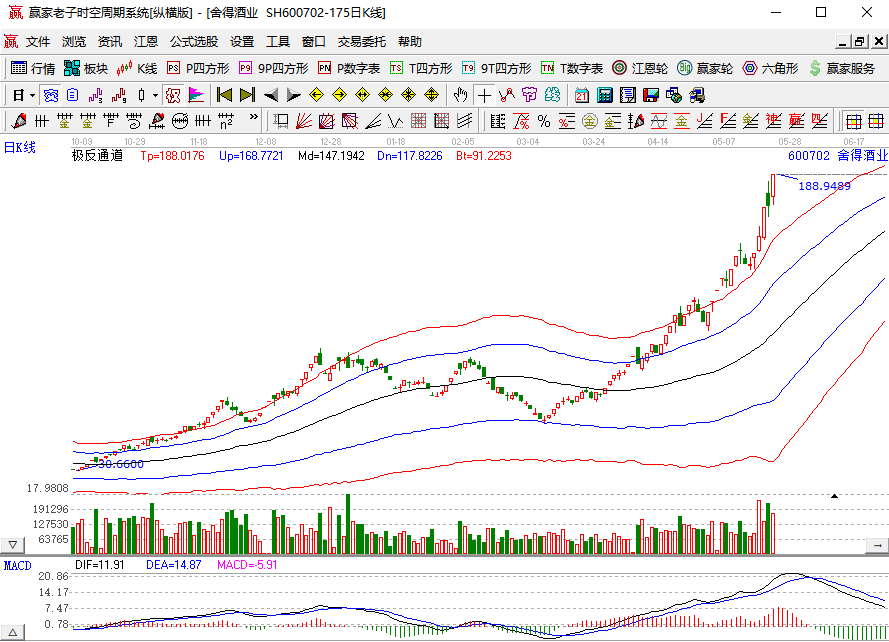This screenshot has height=642, width=889.
Task: Open the 江恩轮 Gann wheel
Action: click(x=640, y=69)
